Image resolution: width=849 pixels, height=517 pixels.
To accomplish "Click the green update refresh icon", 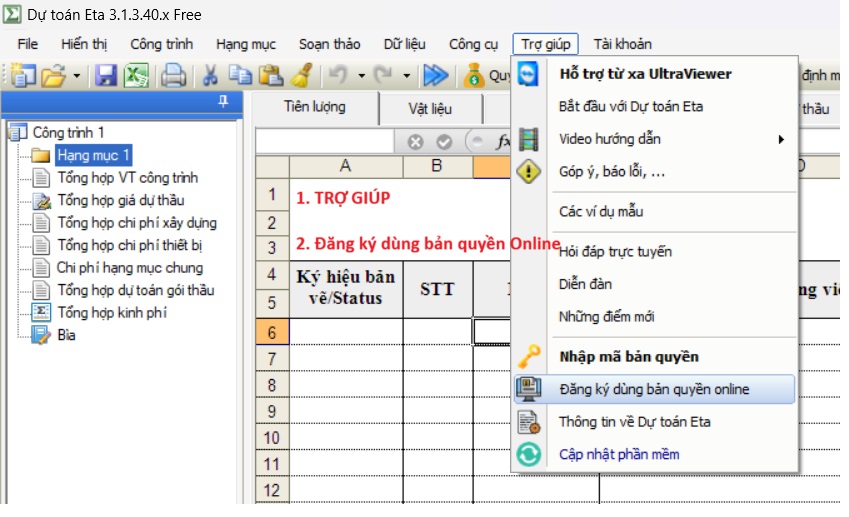I will pyautogui.click(x=528, y=454).
